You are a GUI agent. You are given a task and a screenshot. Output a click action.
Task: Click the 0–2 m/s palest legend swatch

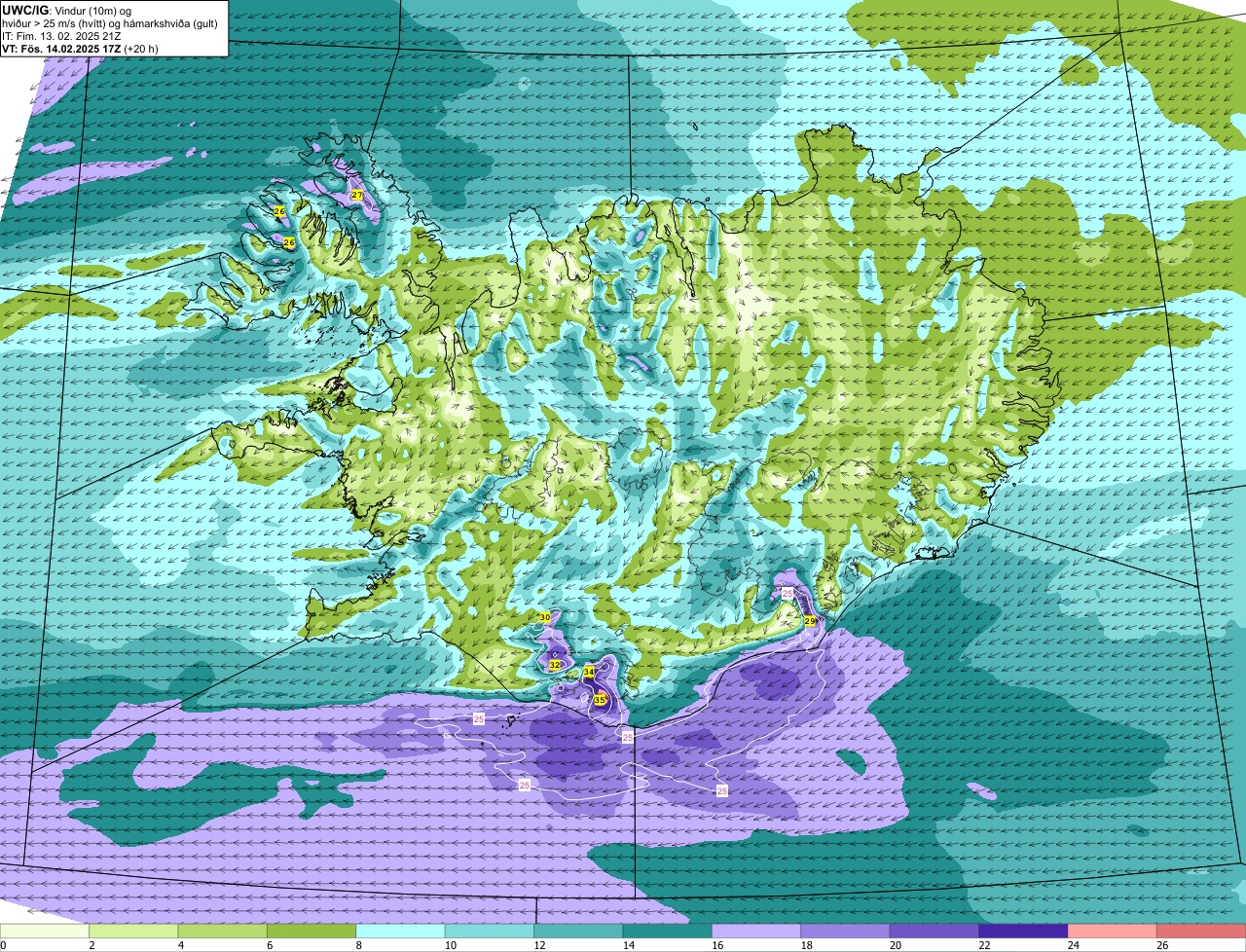pyautogui.click(x=45, y=931)
